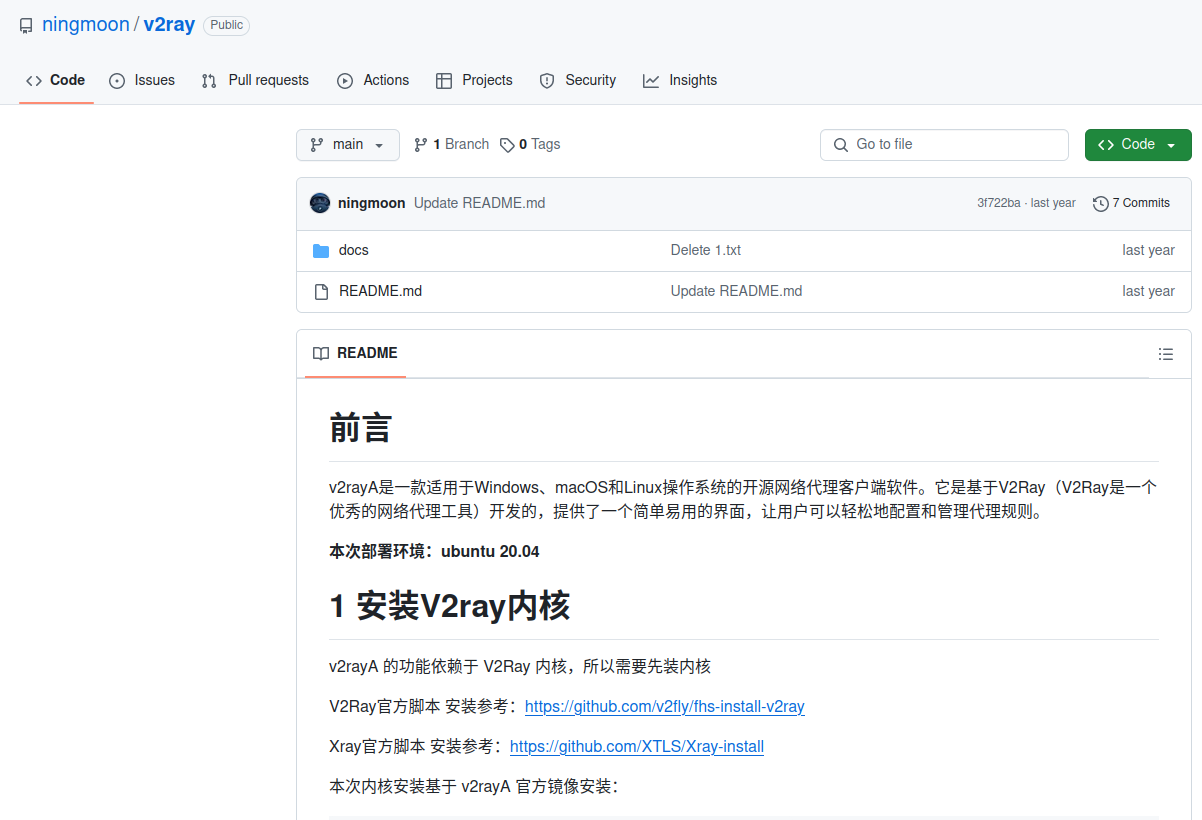Open the green Code dropdown button
Screen dimensions: 1202x820
coord(1138,145)
